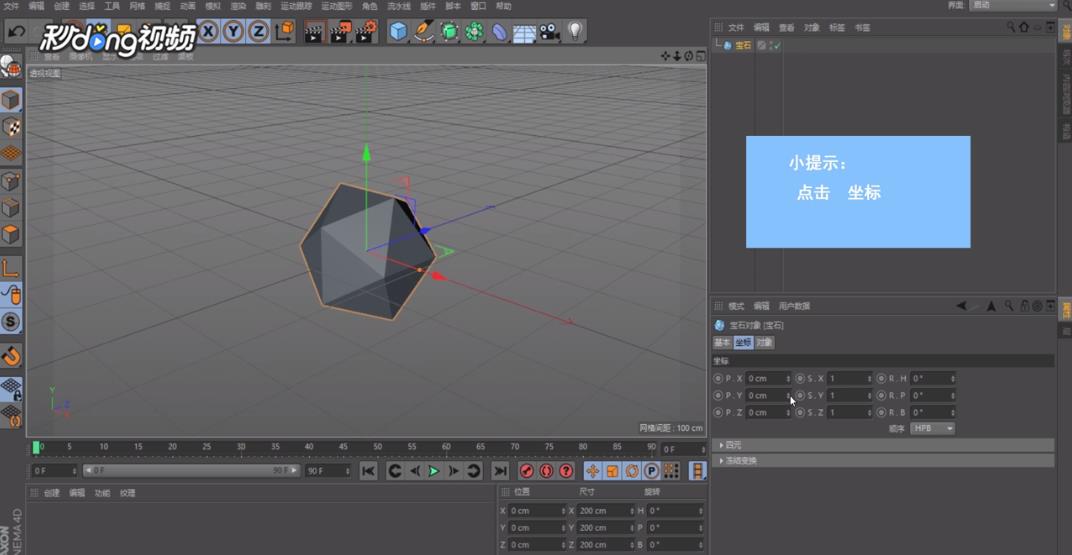Select the checkered texture mode icon
Image resolution: width=1072 pixels, height=555 pixels.
point(11,127)
